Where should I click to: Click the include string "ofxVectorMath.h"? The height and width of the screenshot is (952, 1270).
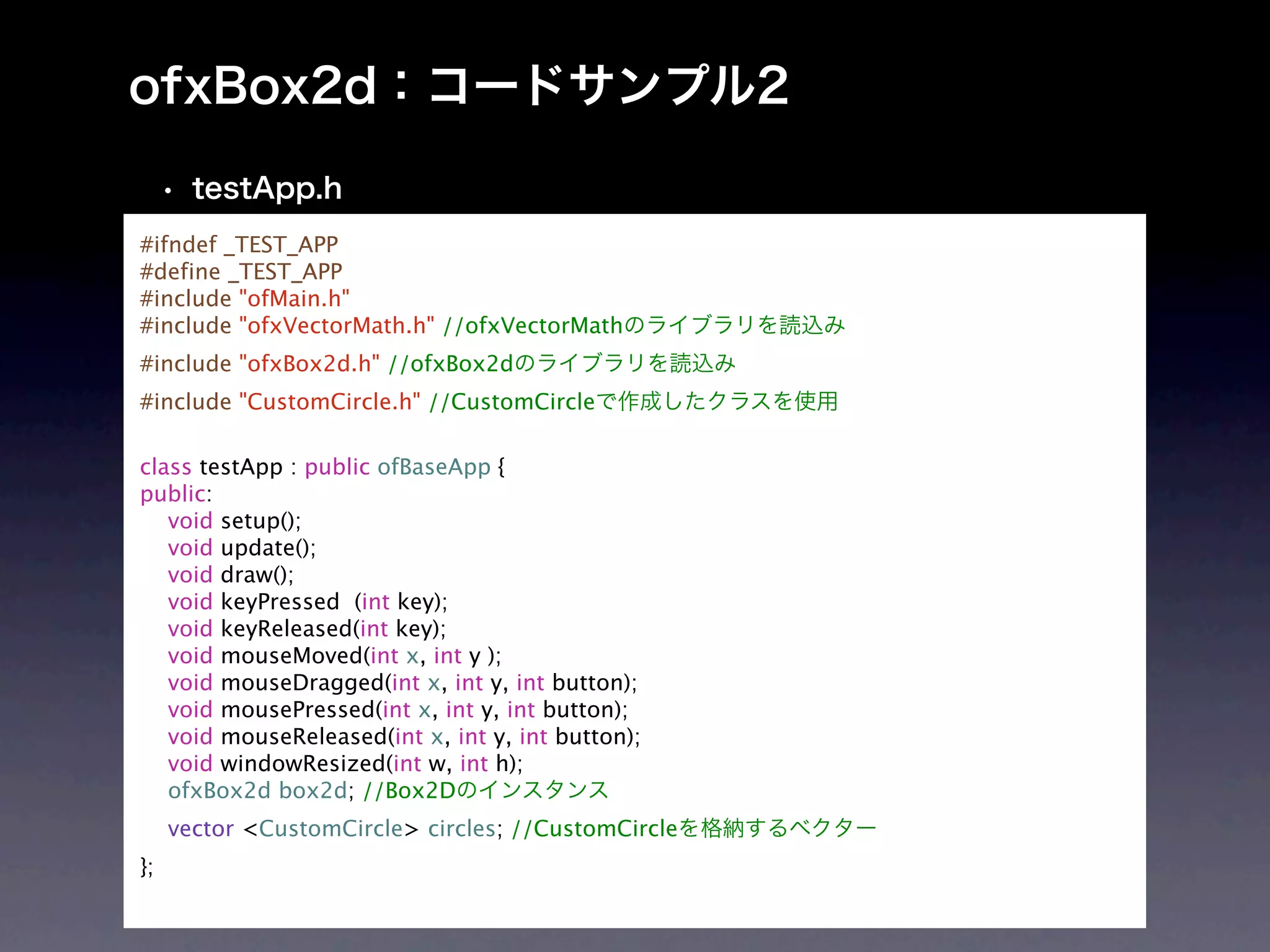click(x=337, y=325)
